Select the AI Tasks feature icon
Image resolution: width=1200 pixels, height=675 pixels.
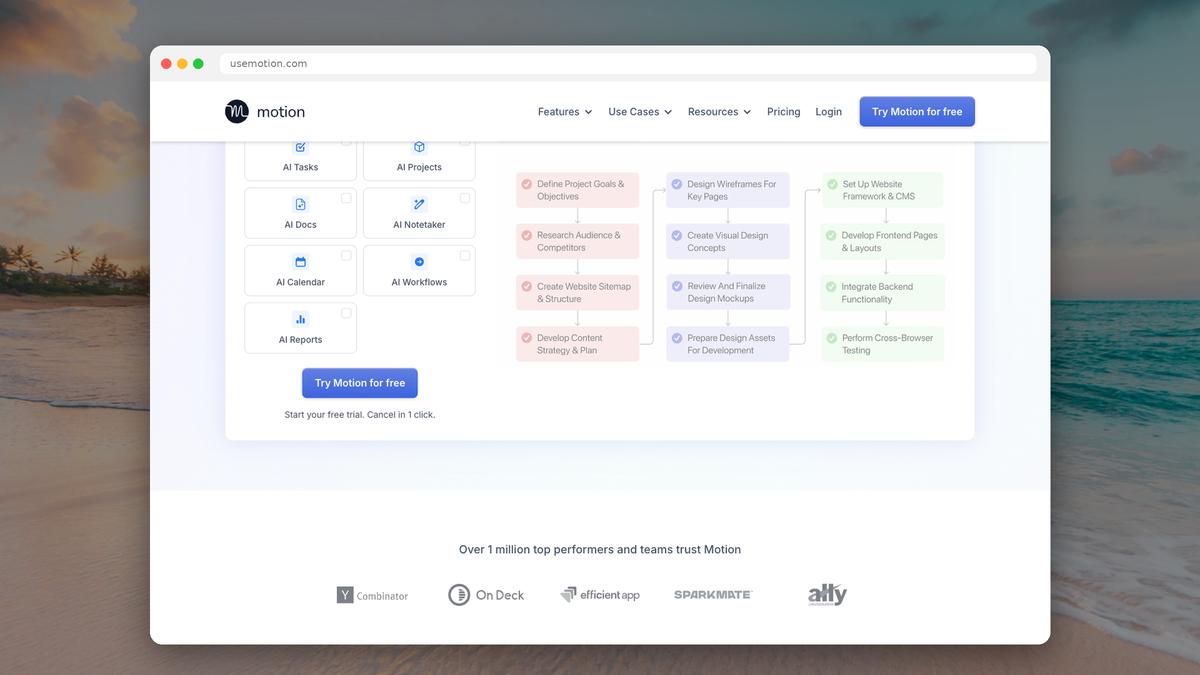point(300,146)
